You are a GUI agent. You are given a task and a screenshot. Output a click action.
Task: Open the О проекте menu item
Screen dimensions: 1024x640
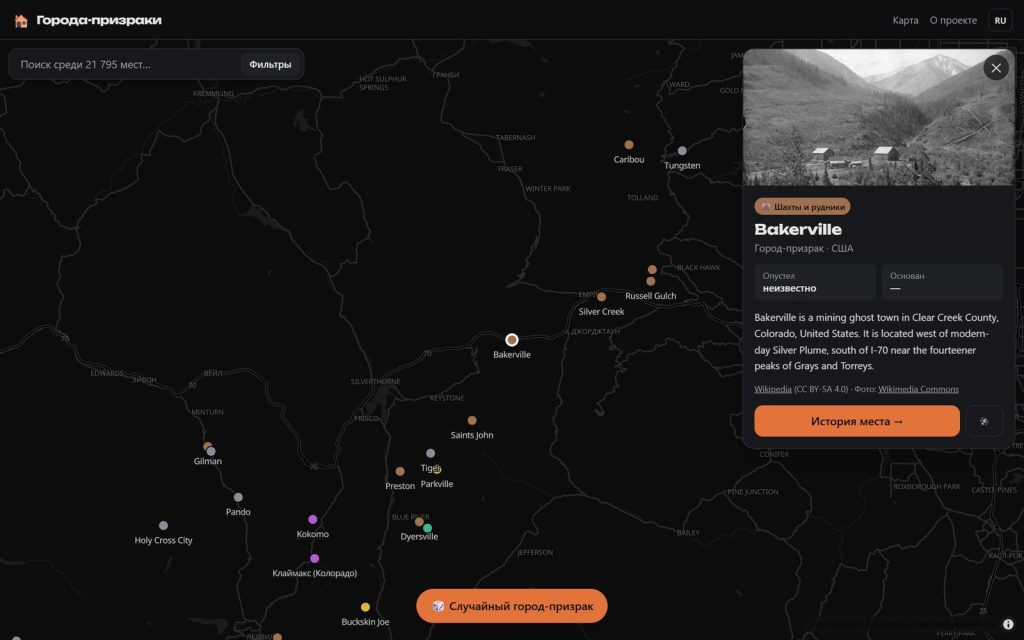click(x=953, y=20)
